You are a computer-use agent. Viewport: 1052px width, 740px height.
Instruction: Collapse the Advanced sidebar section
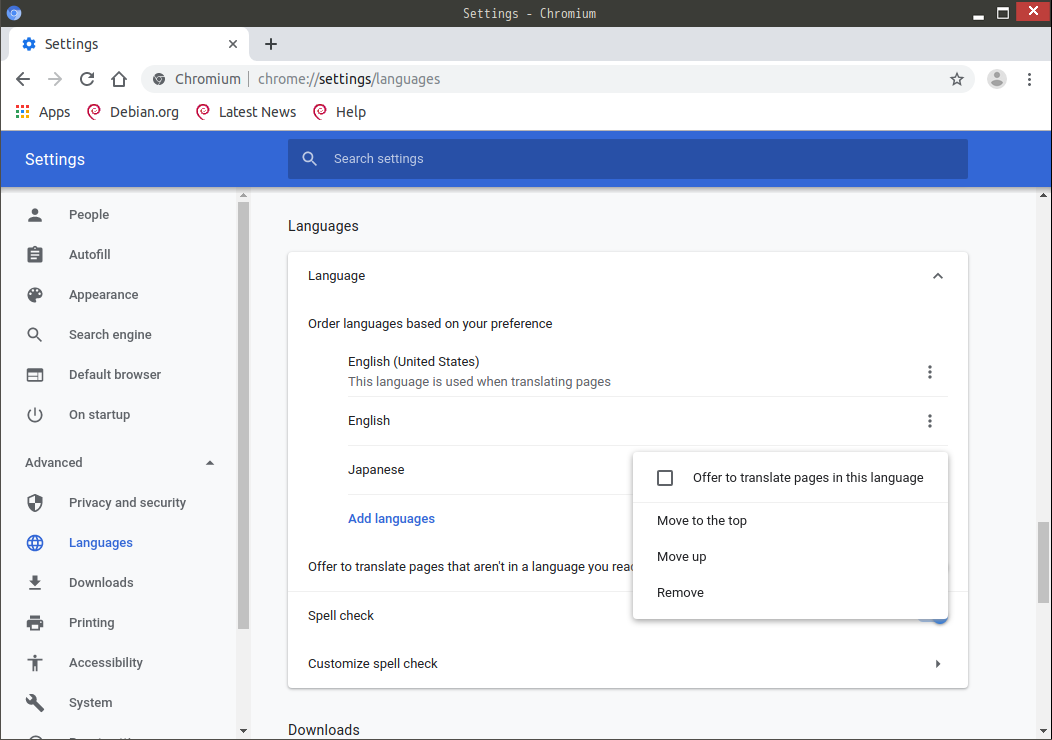pyautogui.click(x=210, y=463)
